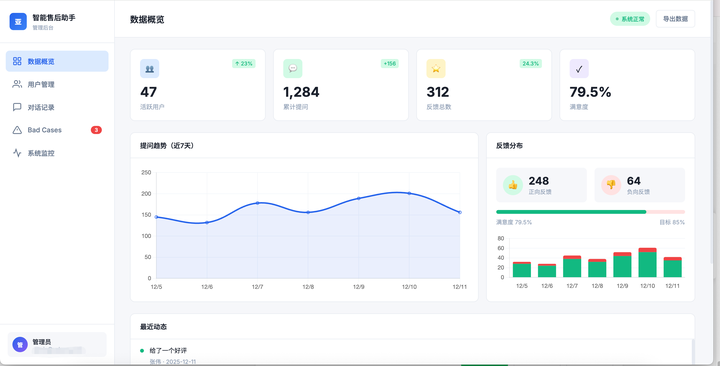Click the 23% growth badge

(243, 63)
